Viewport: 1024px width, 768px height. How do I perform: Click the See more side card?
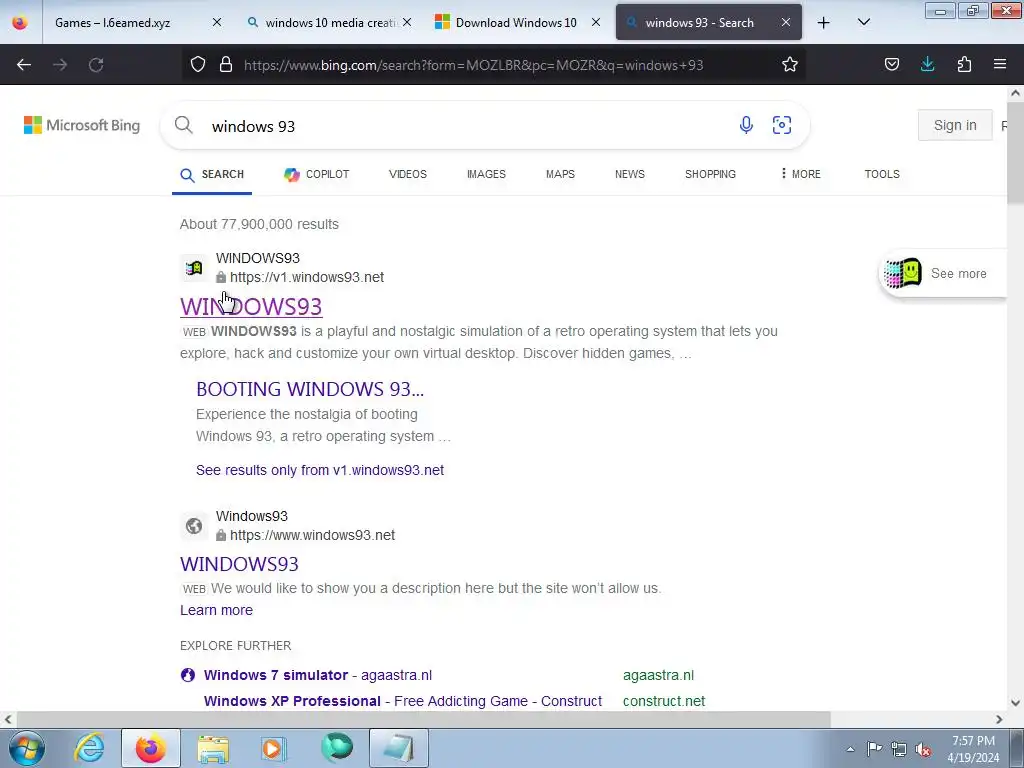pos(944,274)
